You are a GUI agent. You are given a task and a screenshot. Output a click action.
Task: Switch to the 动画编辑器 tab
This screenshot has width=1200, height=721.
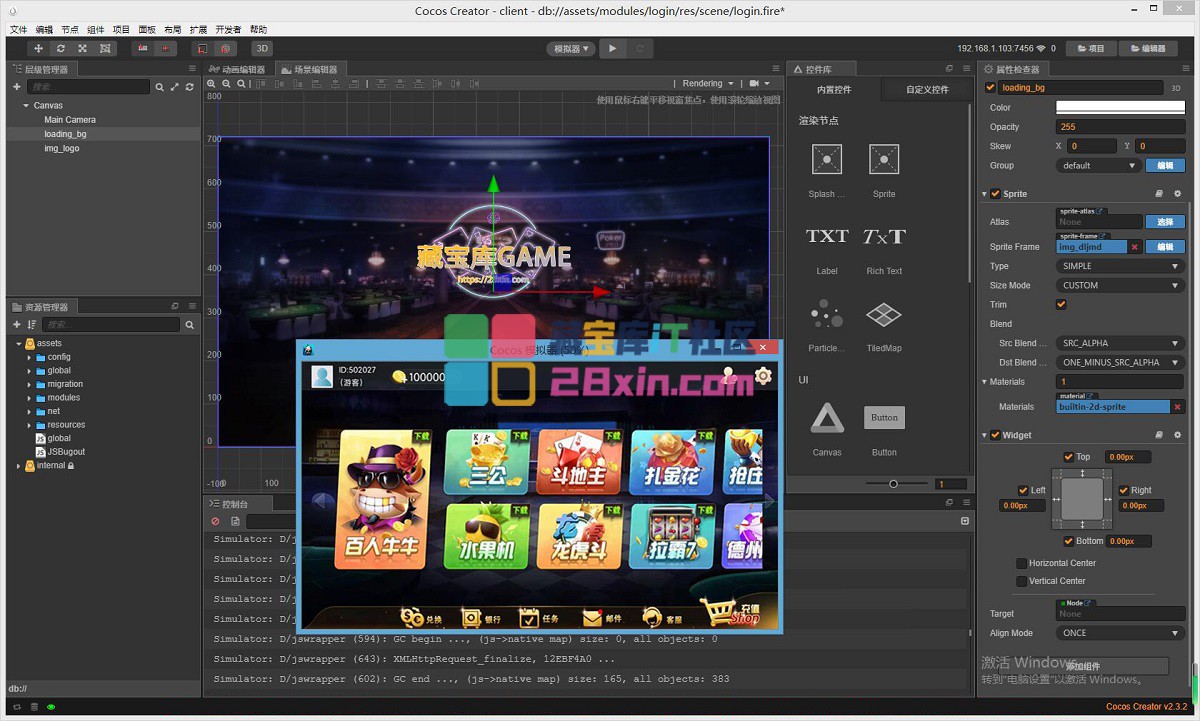pos(238,70)
